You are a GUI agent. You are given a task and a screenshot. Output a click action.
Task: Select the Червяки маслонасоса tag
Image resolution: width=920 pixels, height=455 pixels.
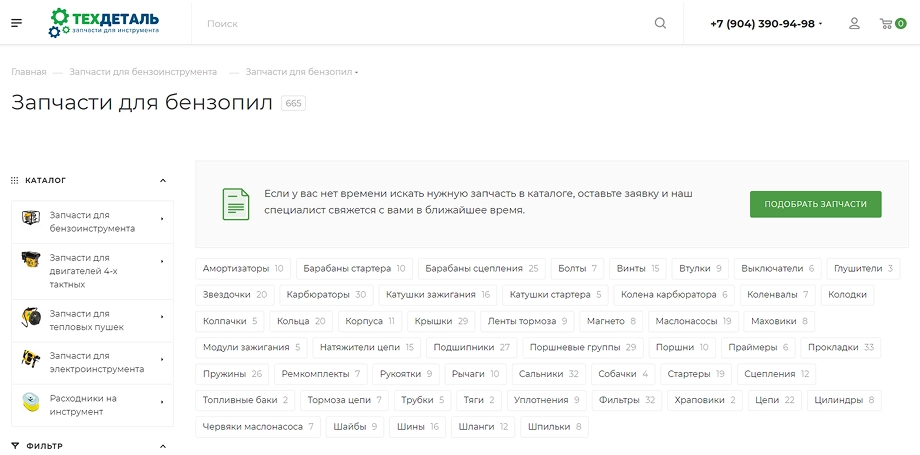point(258,426)
